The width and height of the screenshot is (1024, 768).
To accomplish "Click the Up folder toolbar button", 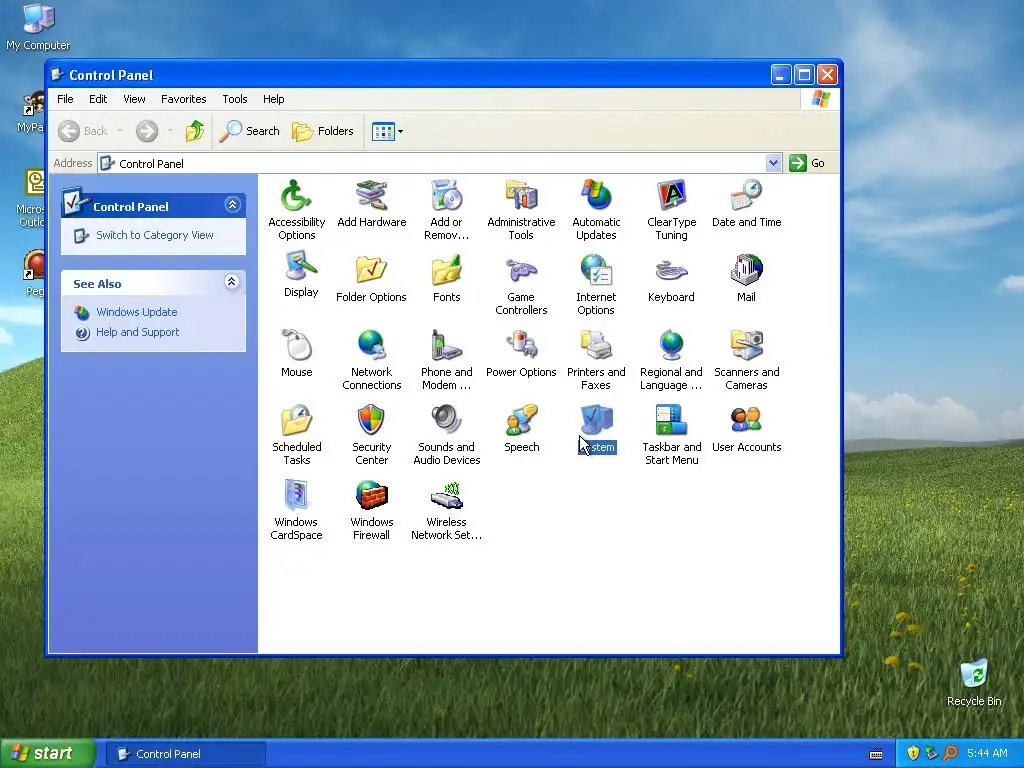I will (195, 131).
